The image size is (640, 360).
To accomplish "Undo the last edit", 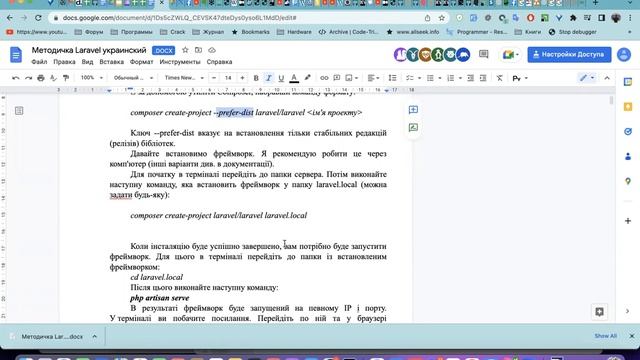I will [x=16, y=78].
